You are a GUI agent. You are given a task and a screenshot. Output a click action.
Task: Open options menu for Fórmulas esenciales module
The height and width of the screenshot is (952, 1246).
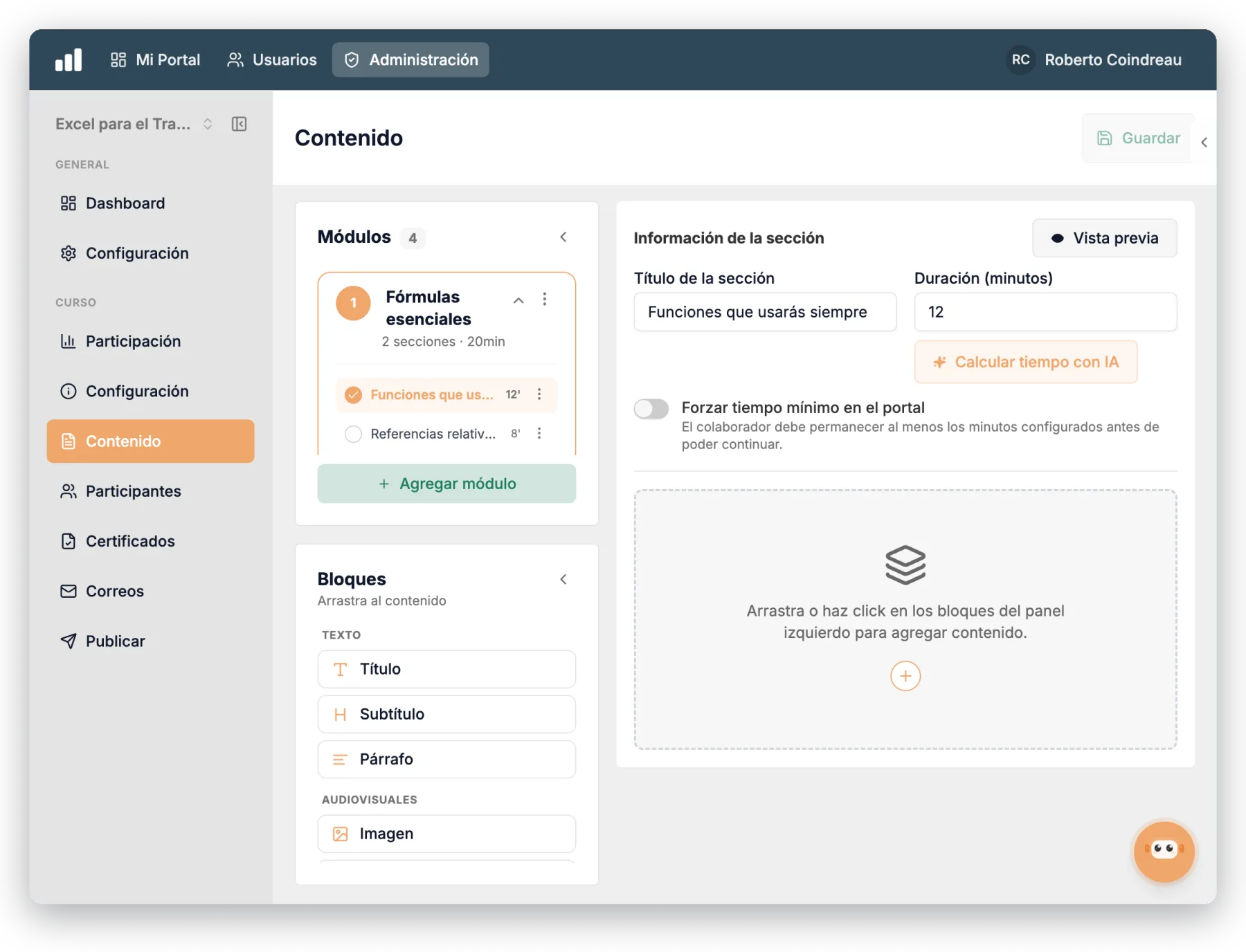[545, 299]
